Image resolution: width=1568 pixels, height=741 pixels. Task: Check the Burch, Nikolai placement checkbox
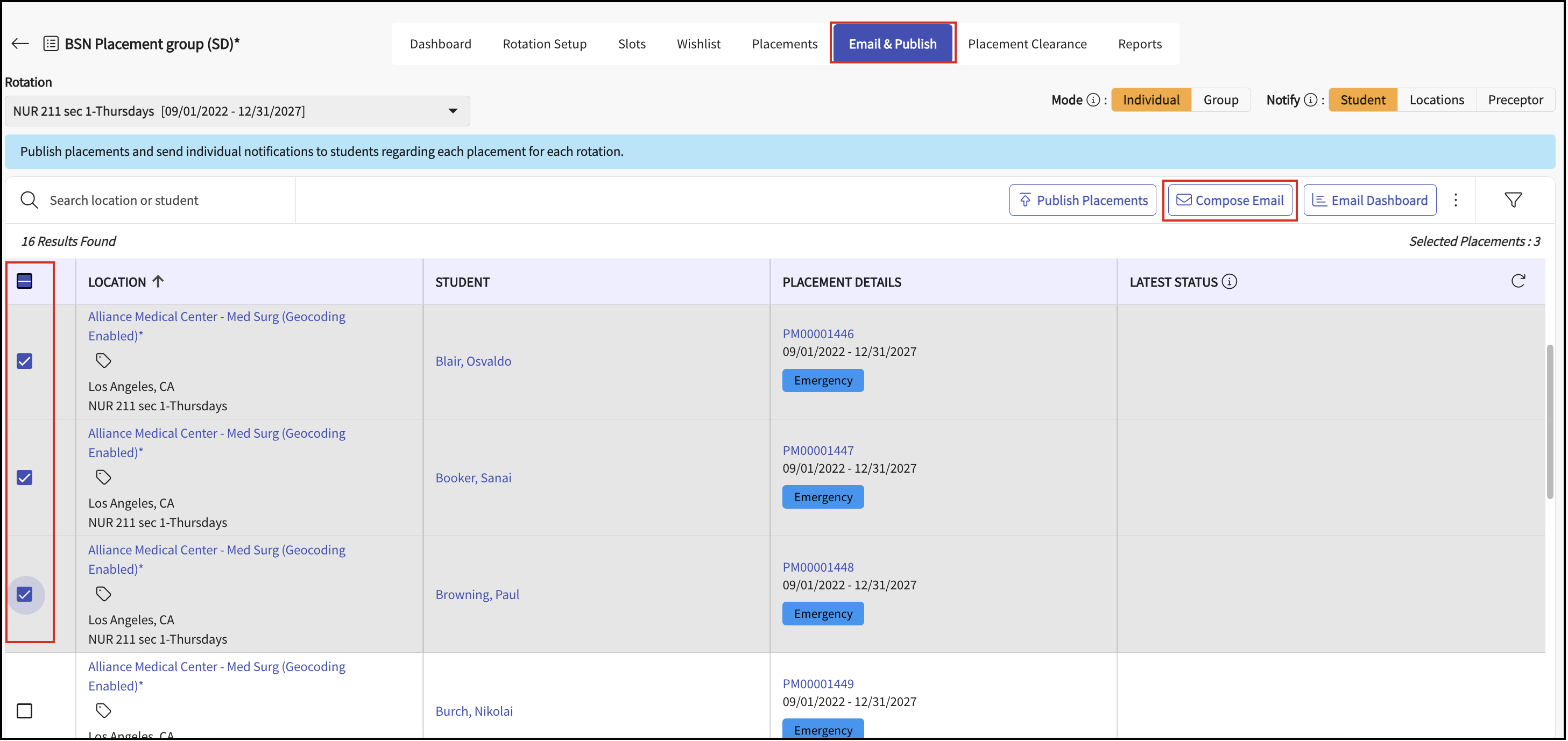pyautogui.click(x=24, y=710)
